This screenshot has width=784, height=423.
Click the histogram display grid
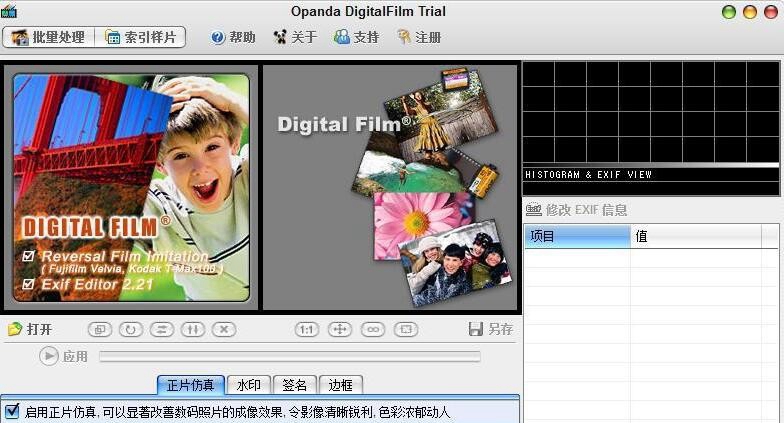650,112
